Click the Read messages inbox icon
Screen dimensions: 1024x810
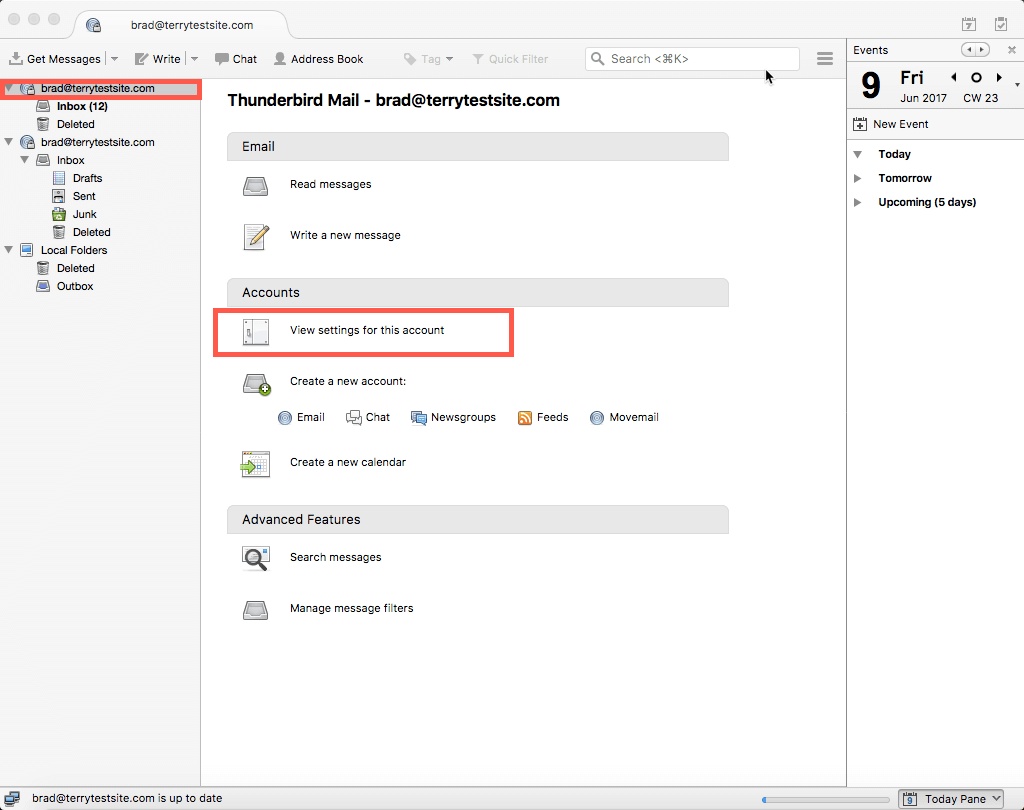[255, 186]
